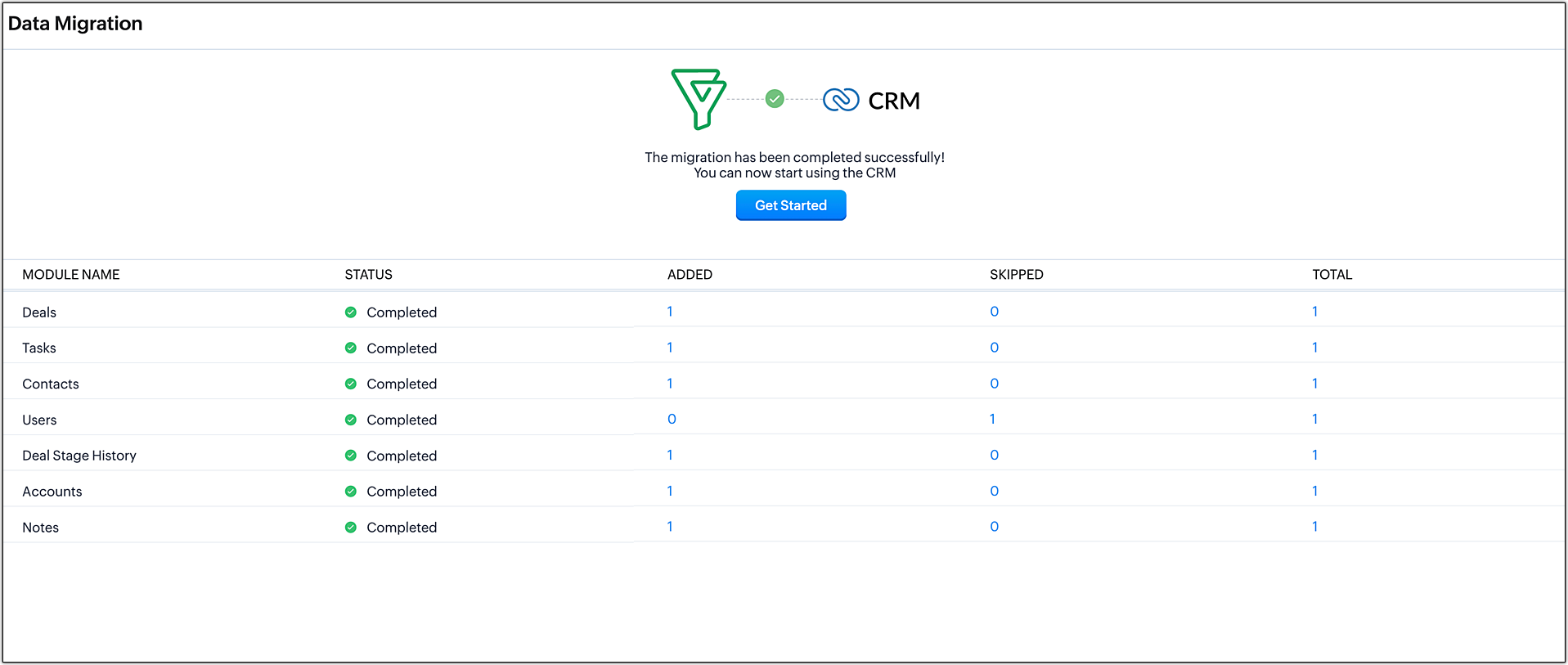Screen dimensions: 1568x665
Task: Click the Contacts row completed status icon
Action: (x=351, y=384)
